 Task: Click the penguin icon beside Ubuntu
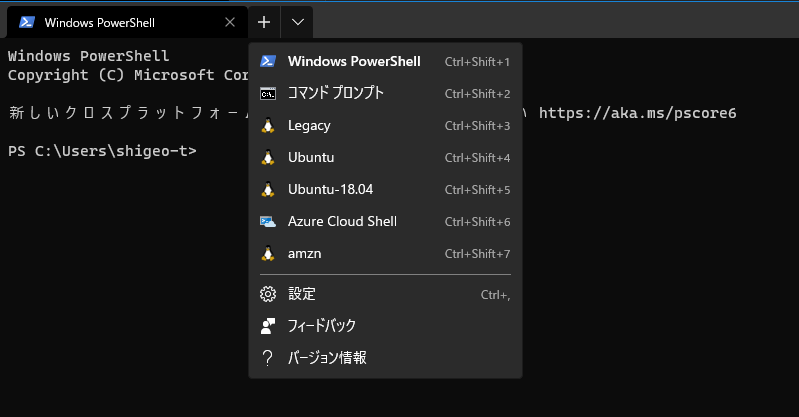click(268, 158)
